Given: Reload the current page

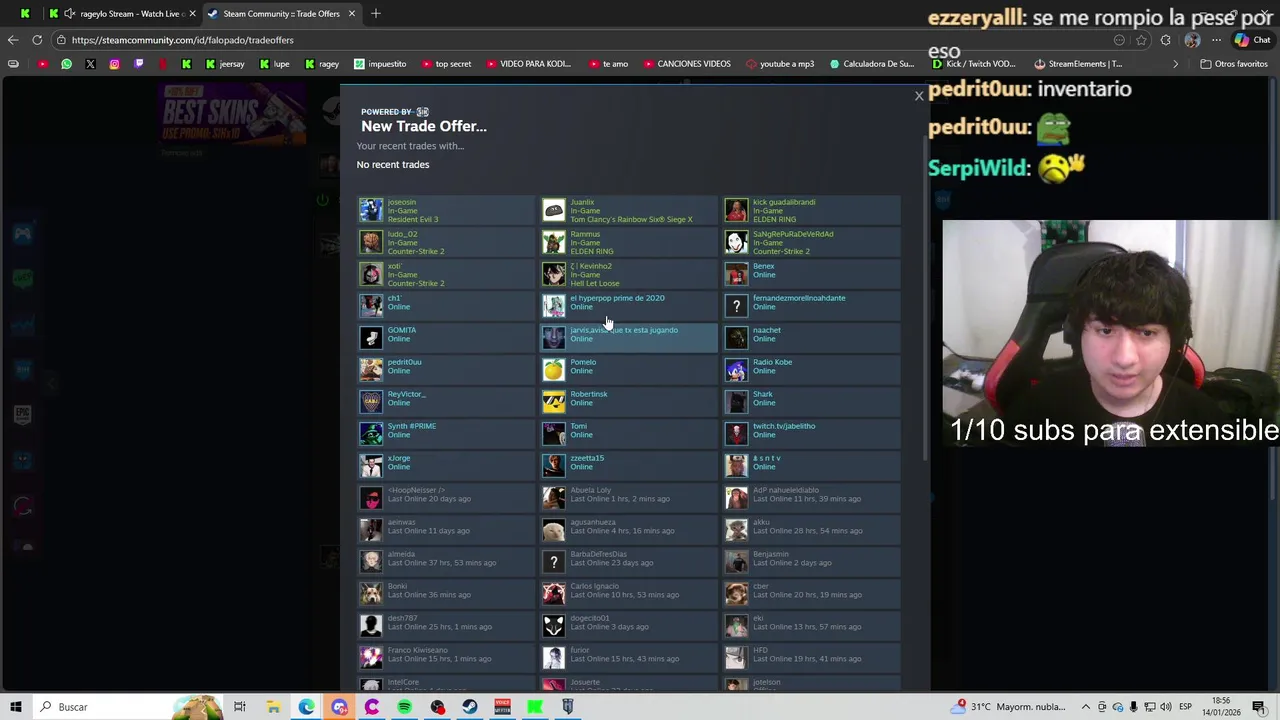Looking at the screenshot, I should (37, 40).
